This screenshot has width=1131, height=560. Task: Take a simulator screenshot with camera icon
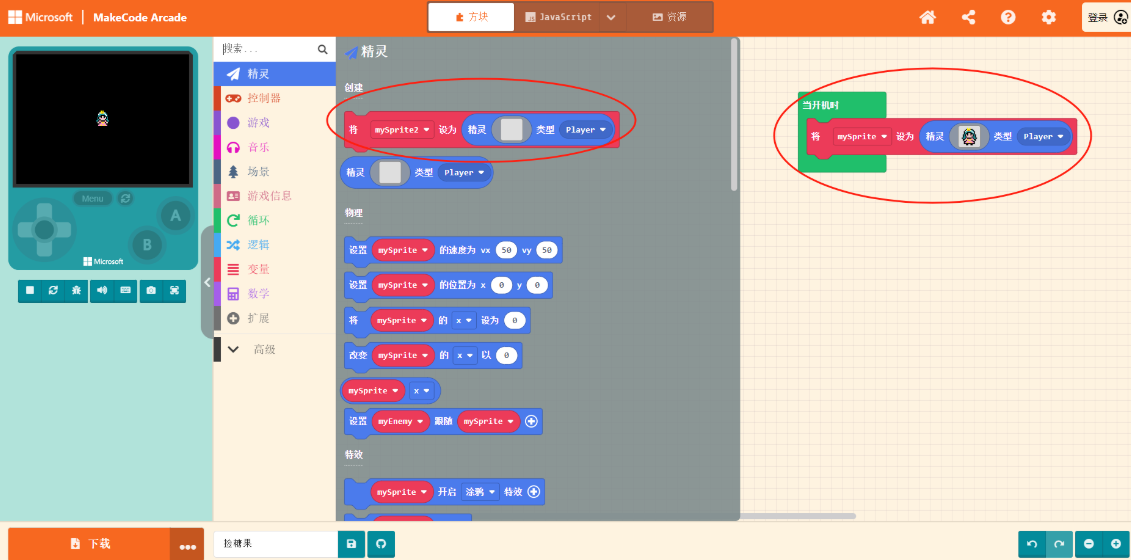(151, 290)
